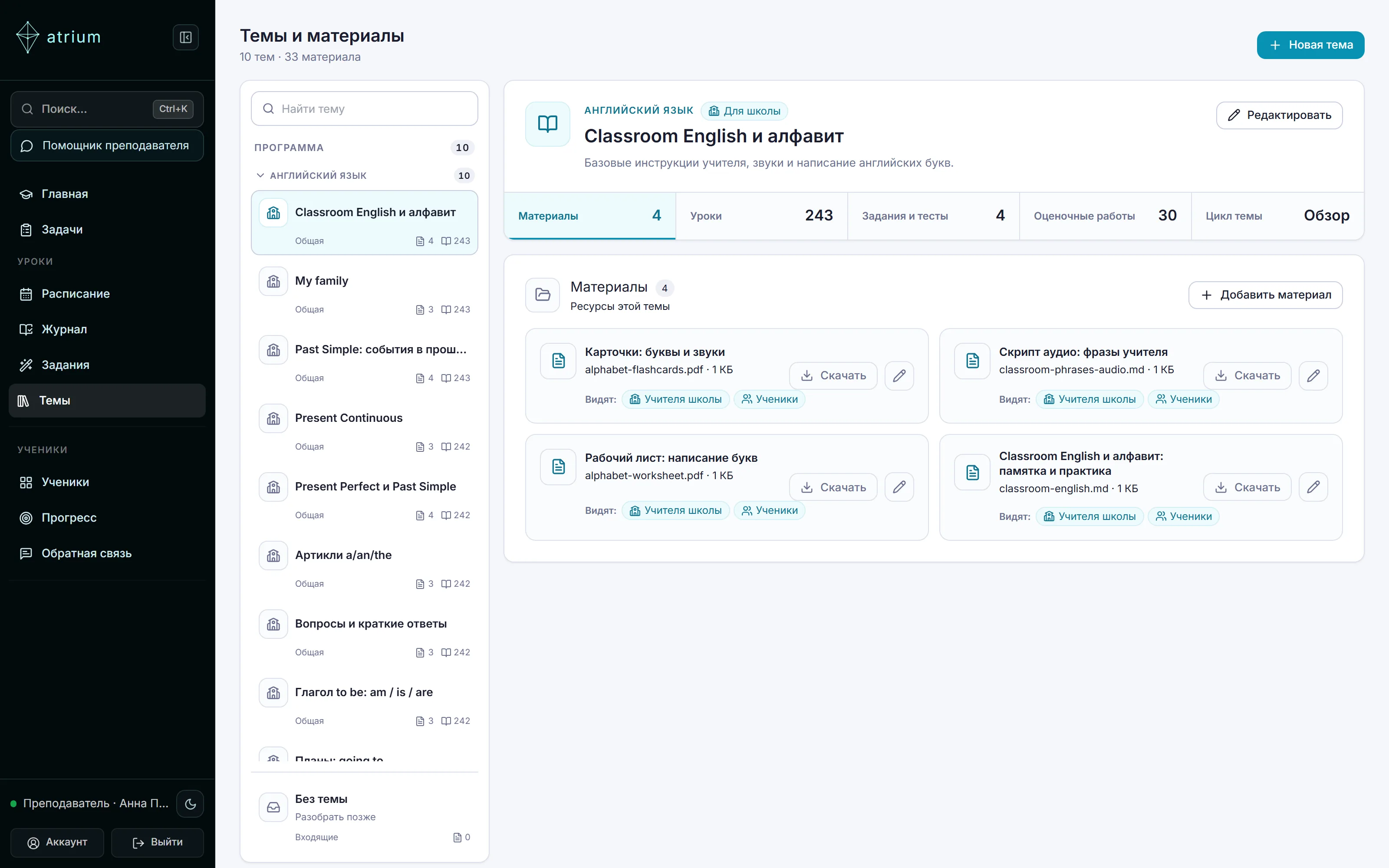
Task: Open Аккаунт settings
Action: click(57, 842)
